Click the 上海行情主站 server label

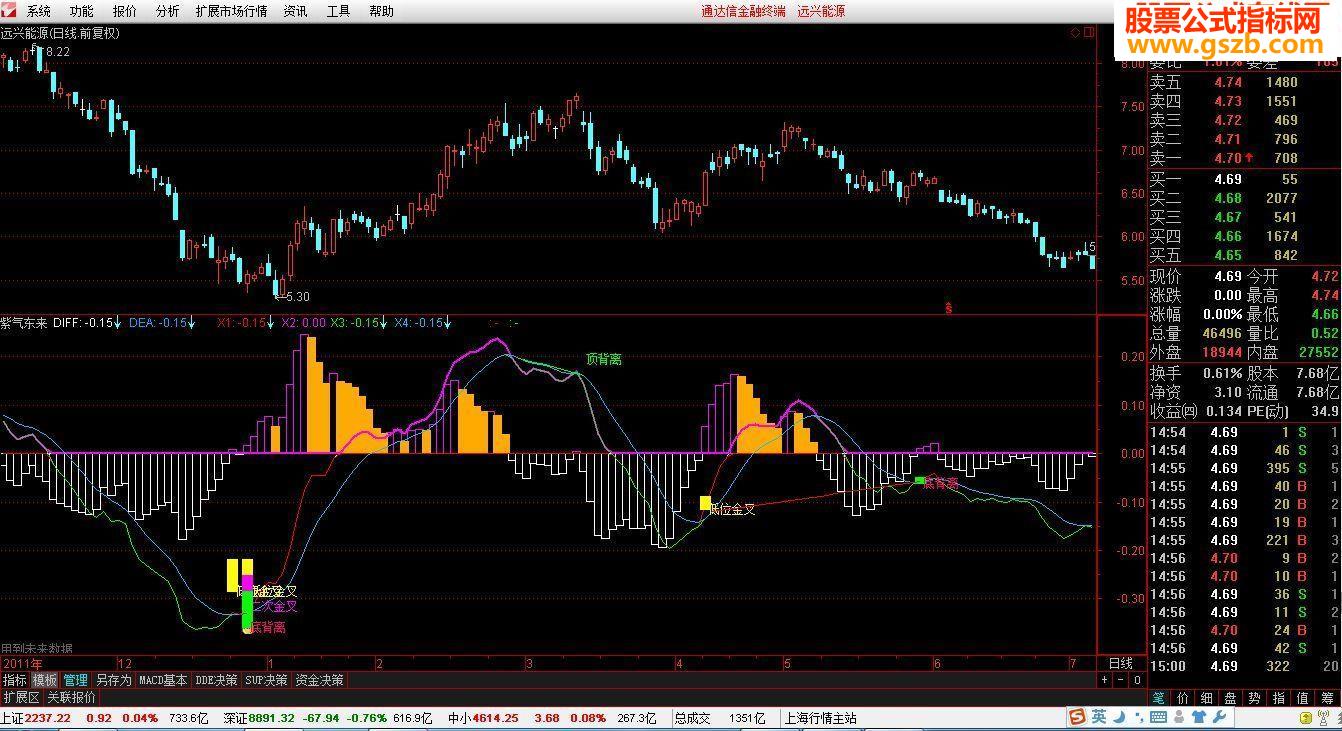(821, 718)
